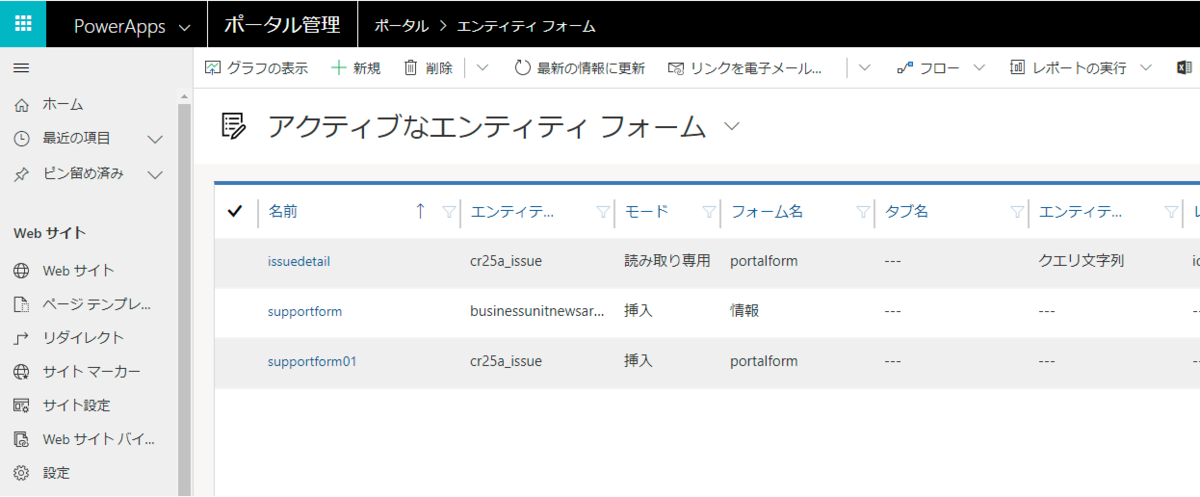The width and height of the screenshot is (1200, 497).
Task: Click the plus icon for 新規
Action: point(339,68)
